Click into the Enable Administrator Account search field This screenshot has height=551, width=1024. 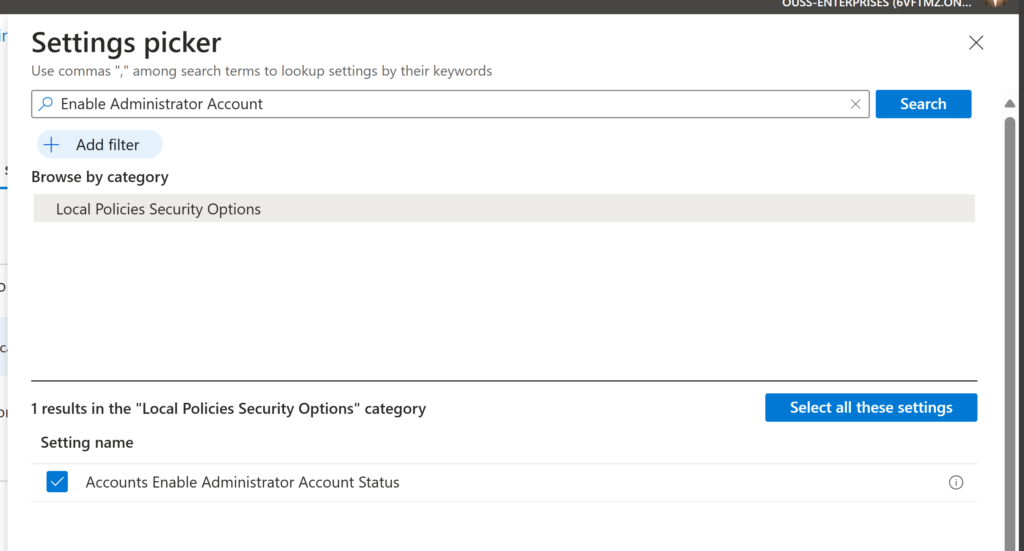450,104
